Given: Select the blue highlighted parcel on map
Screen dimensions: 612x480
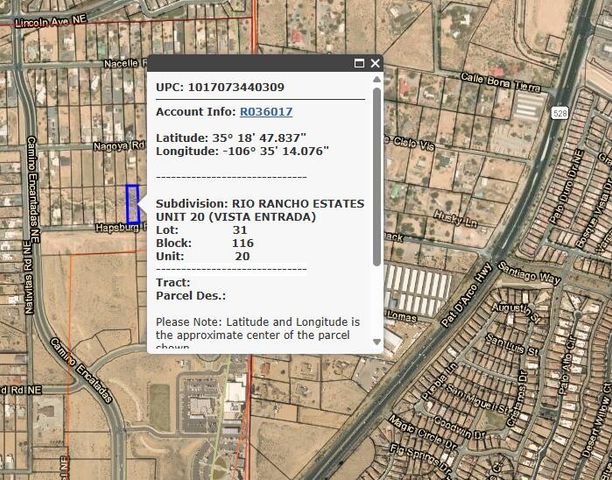Looking at the screenshot, I should (x=133, y=204).
